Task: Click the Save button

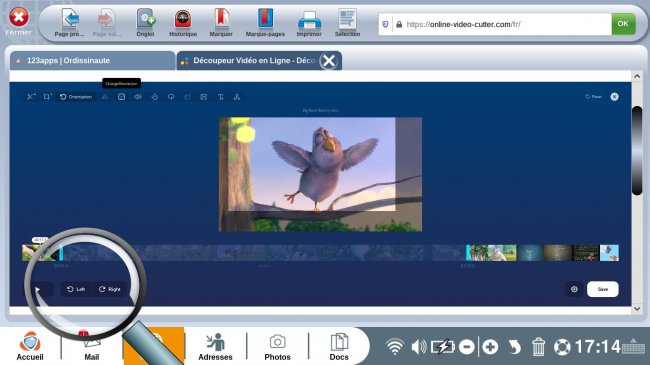Action: pyautogui.click(x=603, y=289)
